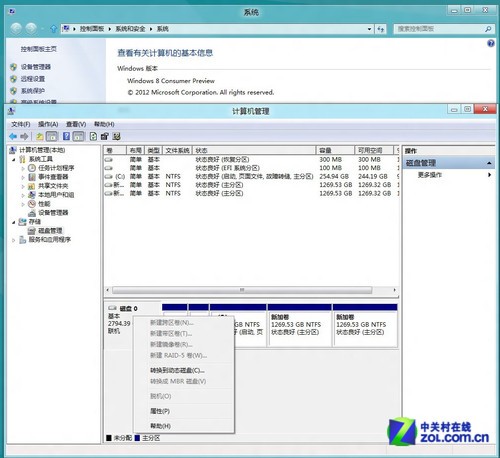Viewport: 500px width, 458px height.
Task: Open the 操作(A) menu
Action: (48, 124)
